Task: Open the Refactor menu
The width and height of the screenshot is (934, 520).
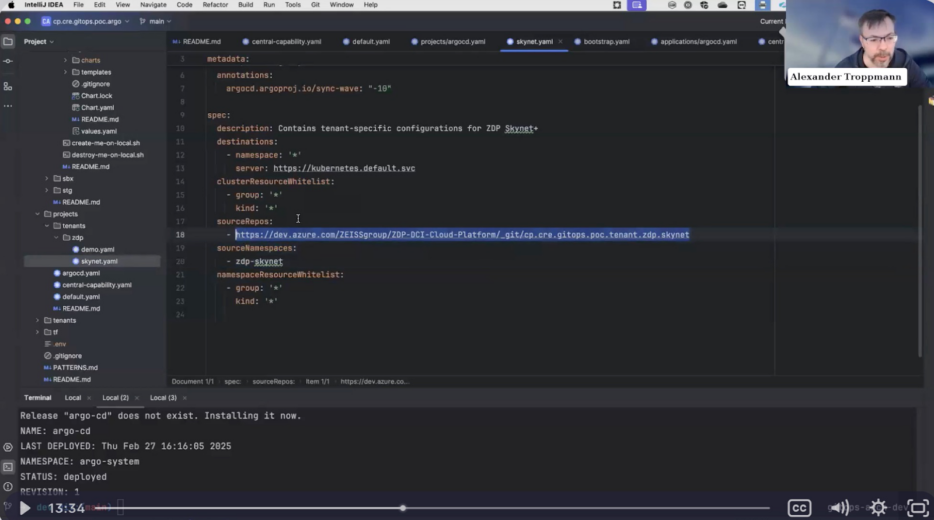Action: coord(215,5)
